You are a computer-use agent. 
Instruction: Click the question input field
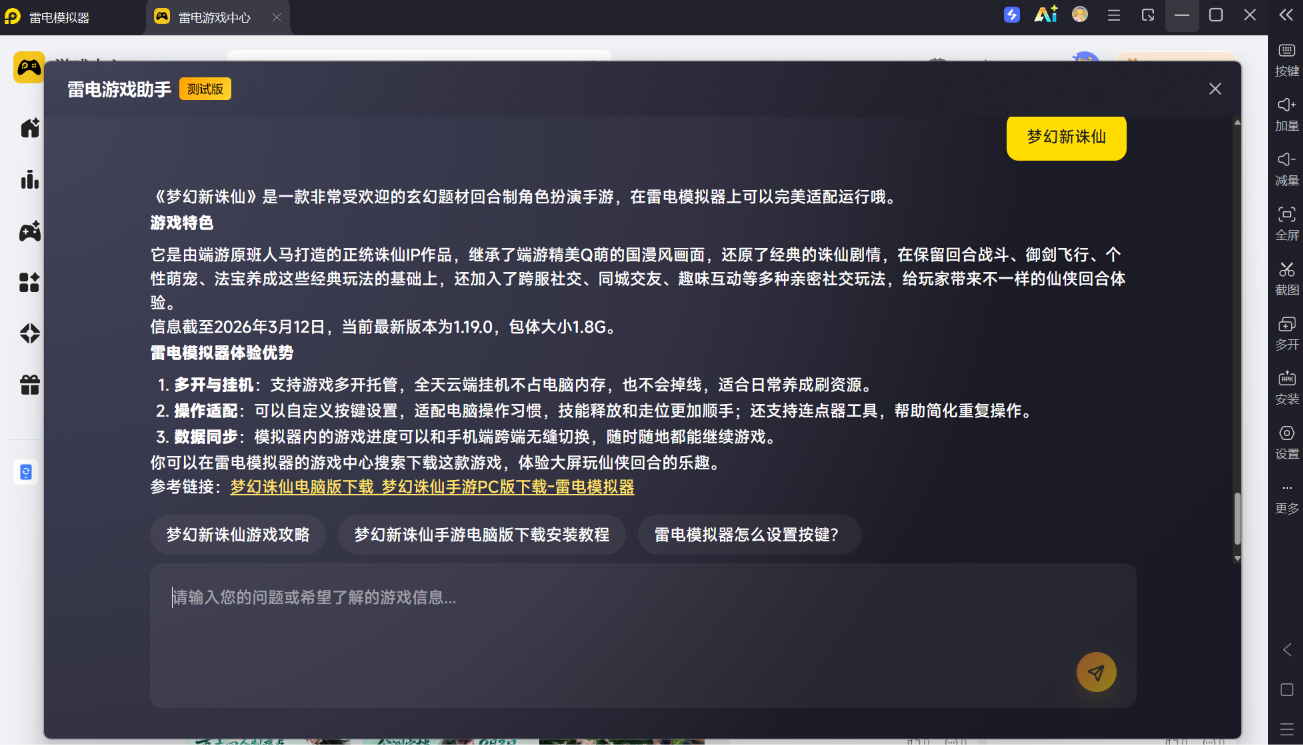click(643, 636)
